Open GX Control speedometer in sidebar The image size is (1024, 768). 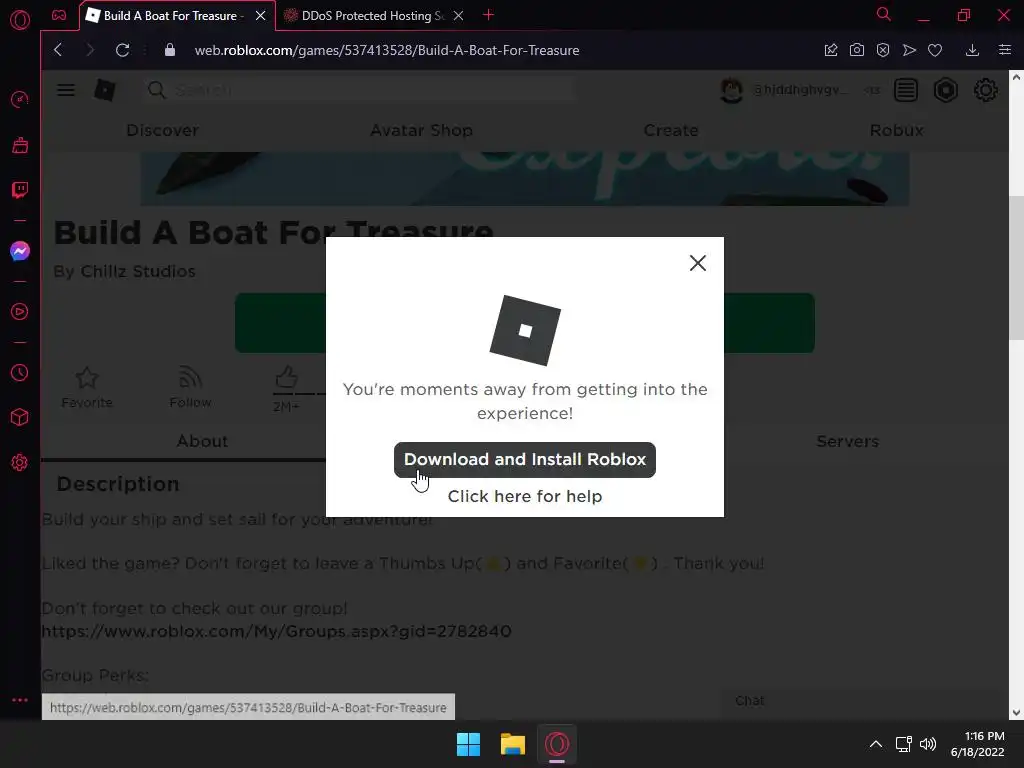pyautogui.click(x=20, y=99)
